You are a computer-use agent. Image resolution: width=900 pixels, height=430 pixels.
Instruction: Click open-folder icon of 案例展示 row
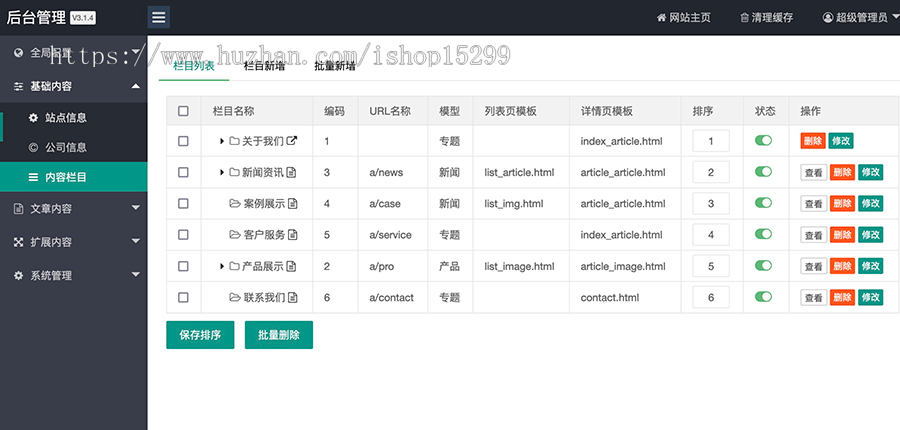(x=235, y=203)
